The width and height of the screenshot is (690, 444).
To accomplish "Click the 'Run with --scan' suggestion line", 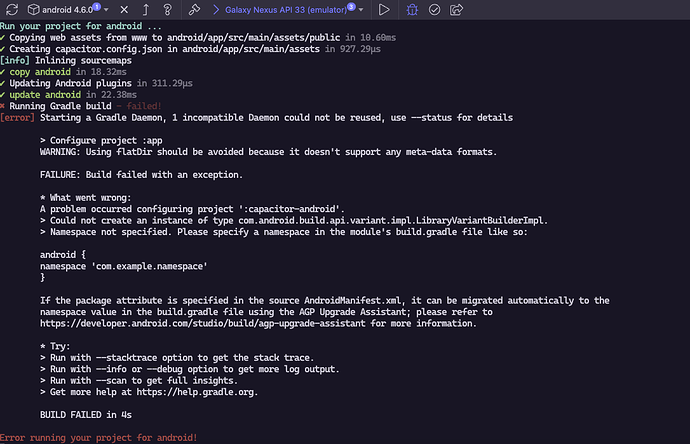I will point(139,381).
